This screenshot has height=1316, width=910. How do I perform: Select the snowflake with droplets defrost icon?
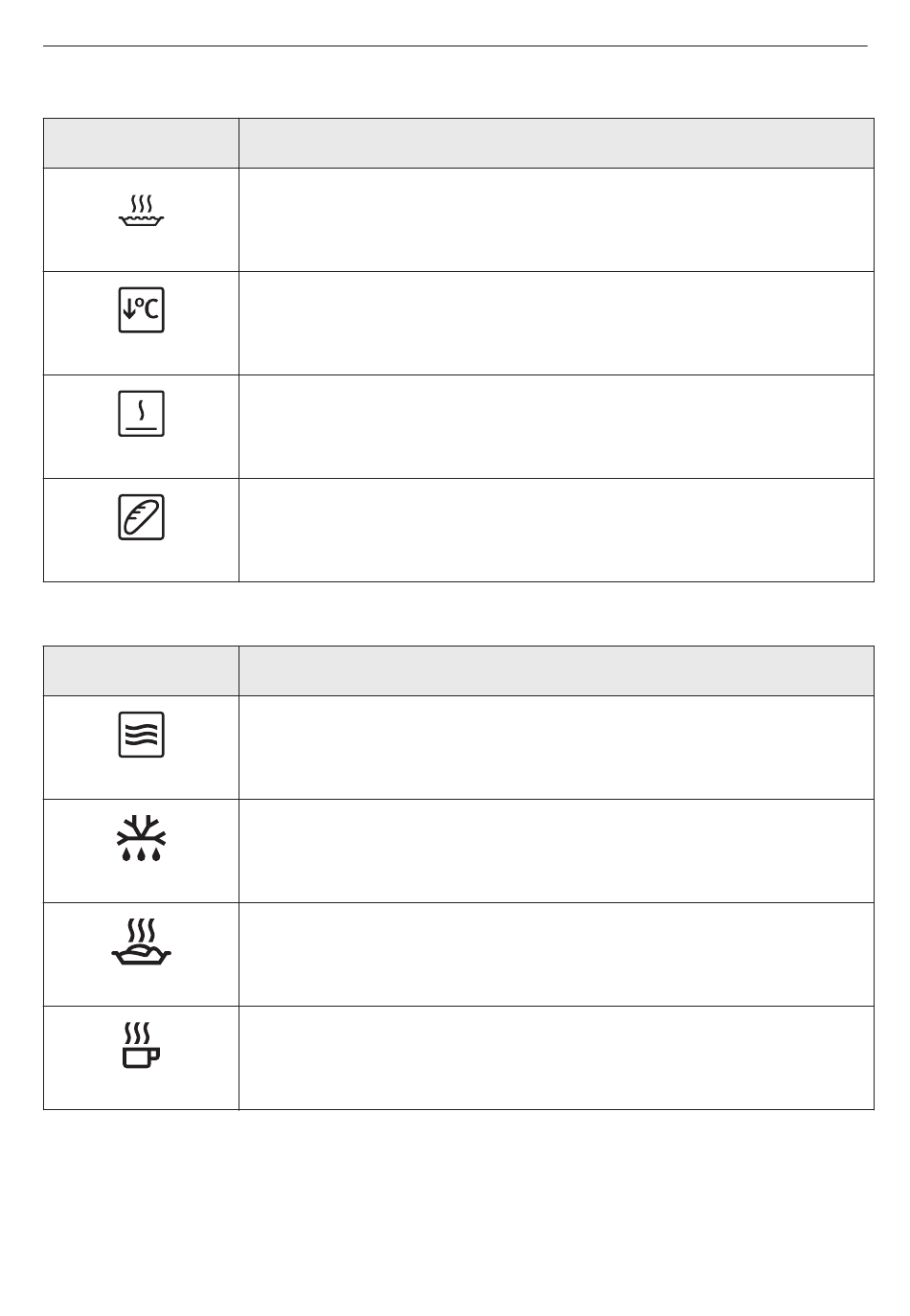[141, 838]
